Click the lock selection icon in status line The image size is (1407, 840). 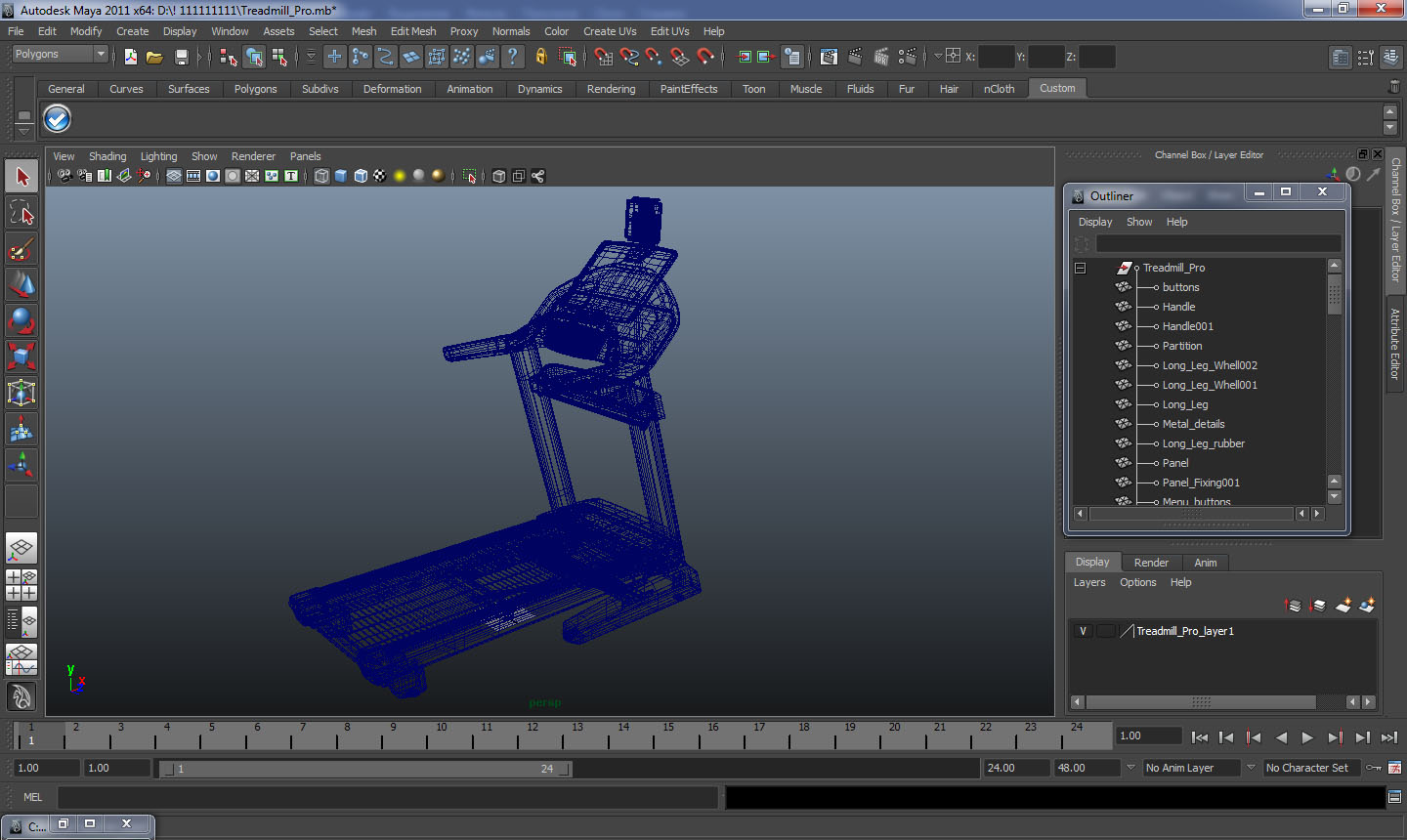[540, 57]
